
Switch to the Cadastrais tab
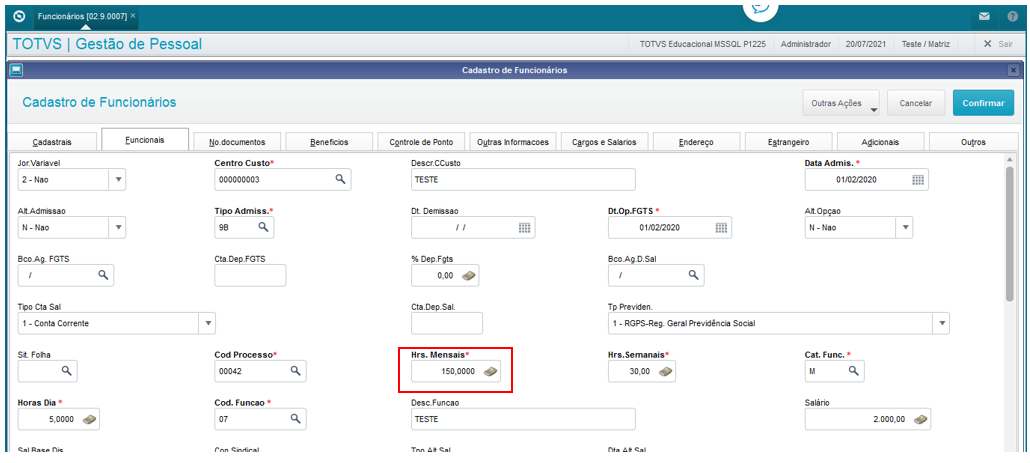(52, 142)
